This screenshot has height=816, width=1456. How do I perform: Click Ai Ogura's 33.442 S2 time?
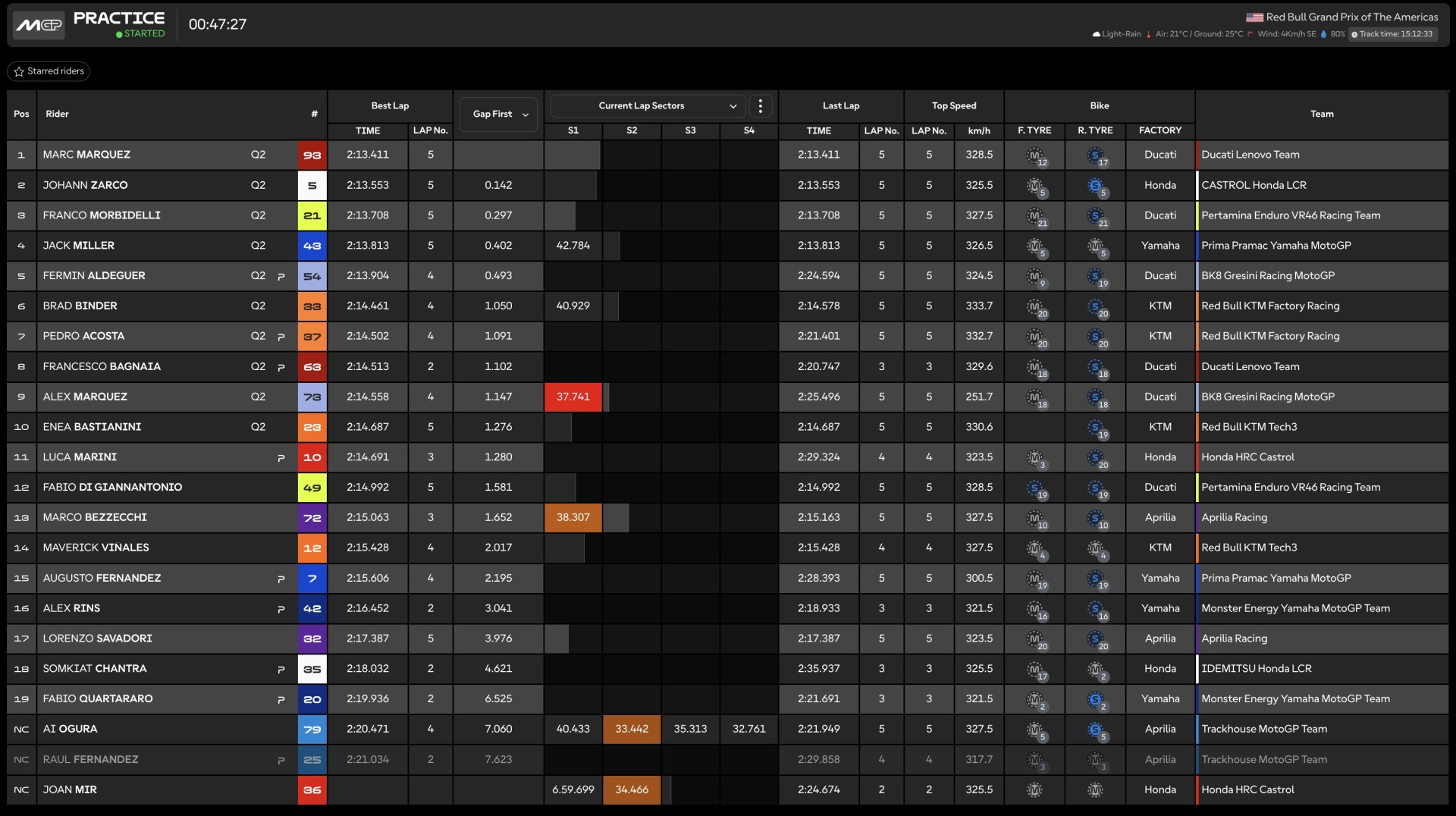coord(632,729)
